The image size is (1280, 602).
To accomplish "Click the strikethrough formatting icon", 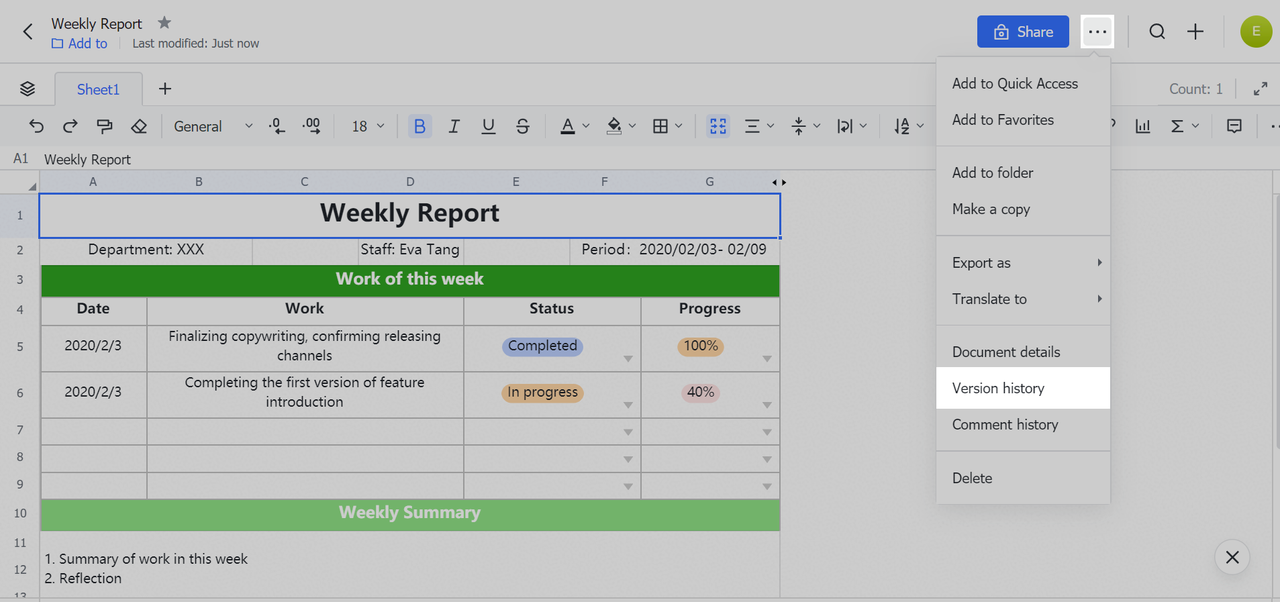I will (522, 126).
